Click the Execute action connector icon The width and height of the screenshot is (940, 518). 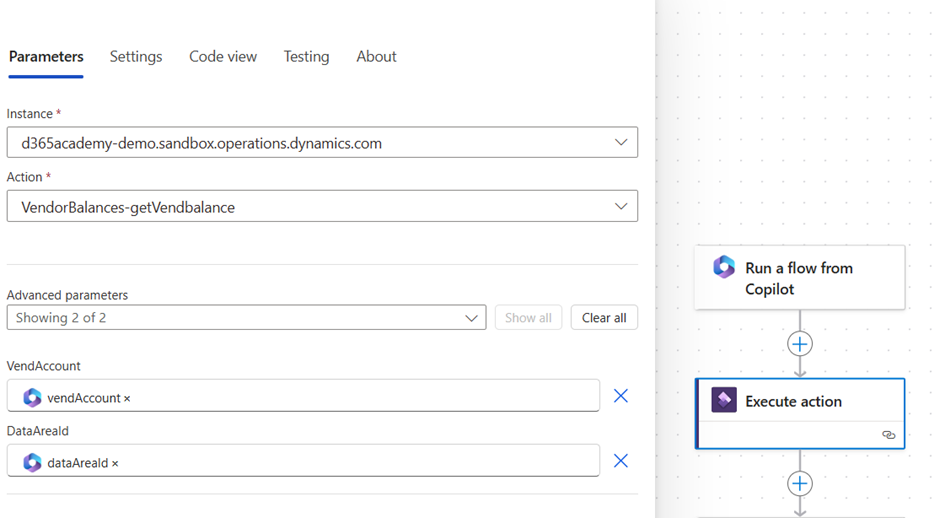724,401
